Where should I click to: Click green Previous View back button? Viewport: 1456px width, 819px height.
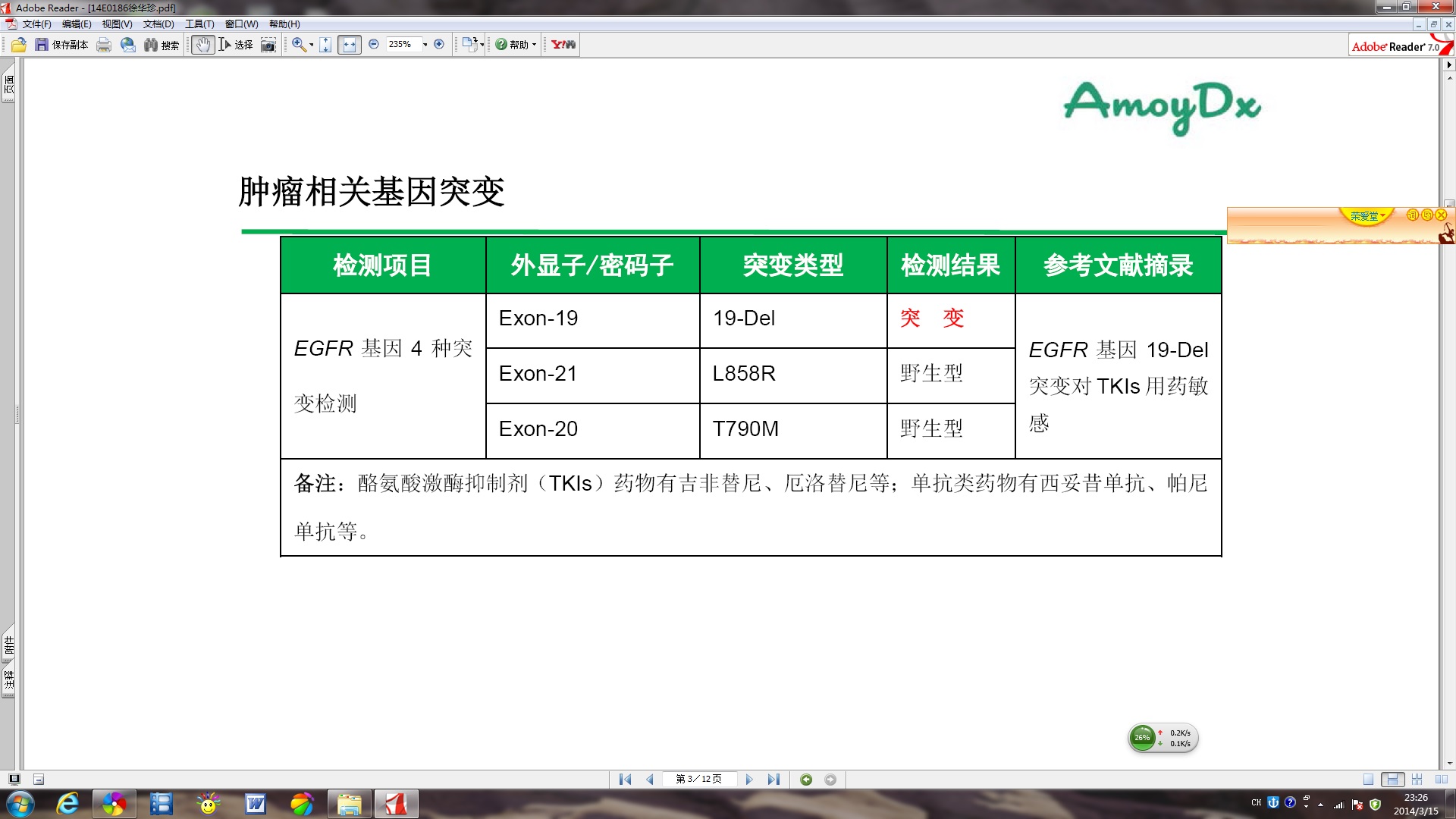(806, 779)
